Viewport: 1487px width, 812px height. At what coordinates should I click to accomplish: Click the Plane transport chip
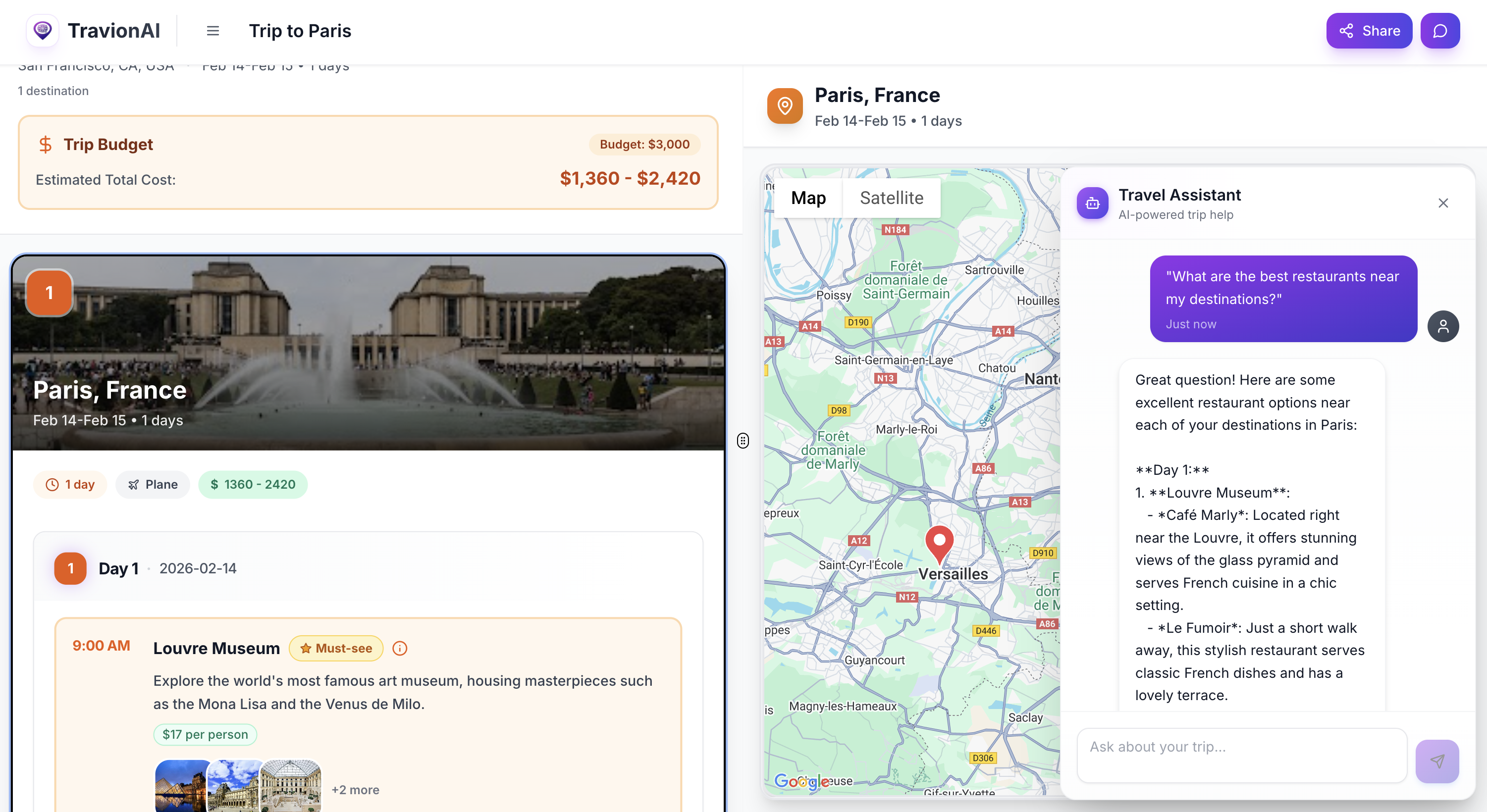coord(153,484)
